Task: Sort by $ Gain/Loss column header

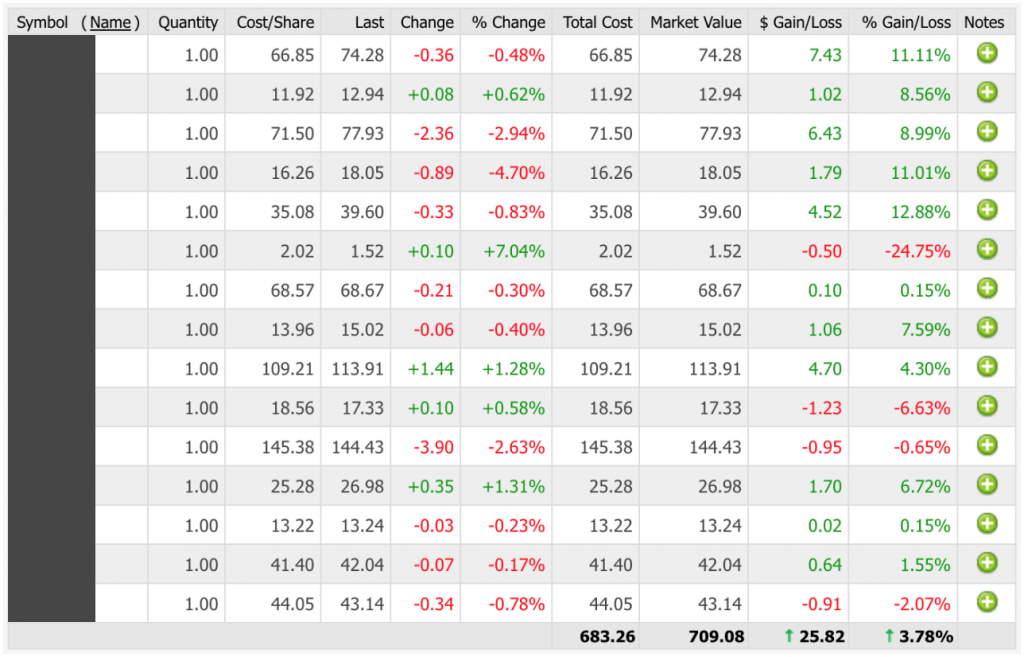Action: click(800, 22)
